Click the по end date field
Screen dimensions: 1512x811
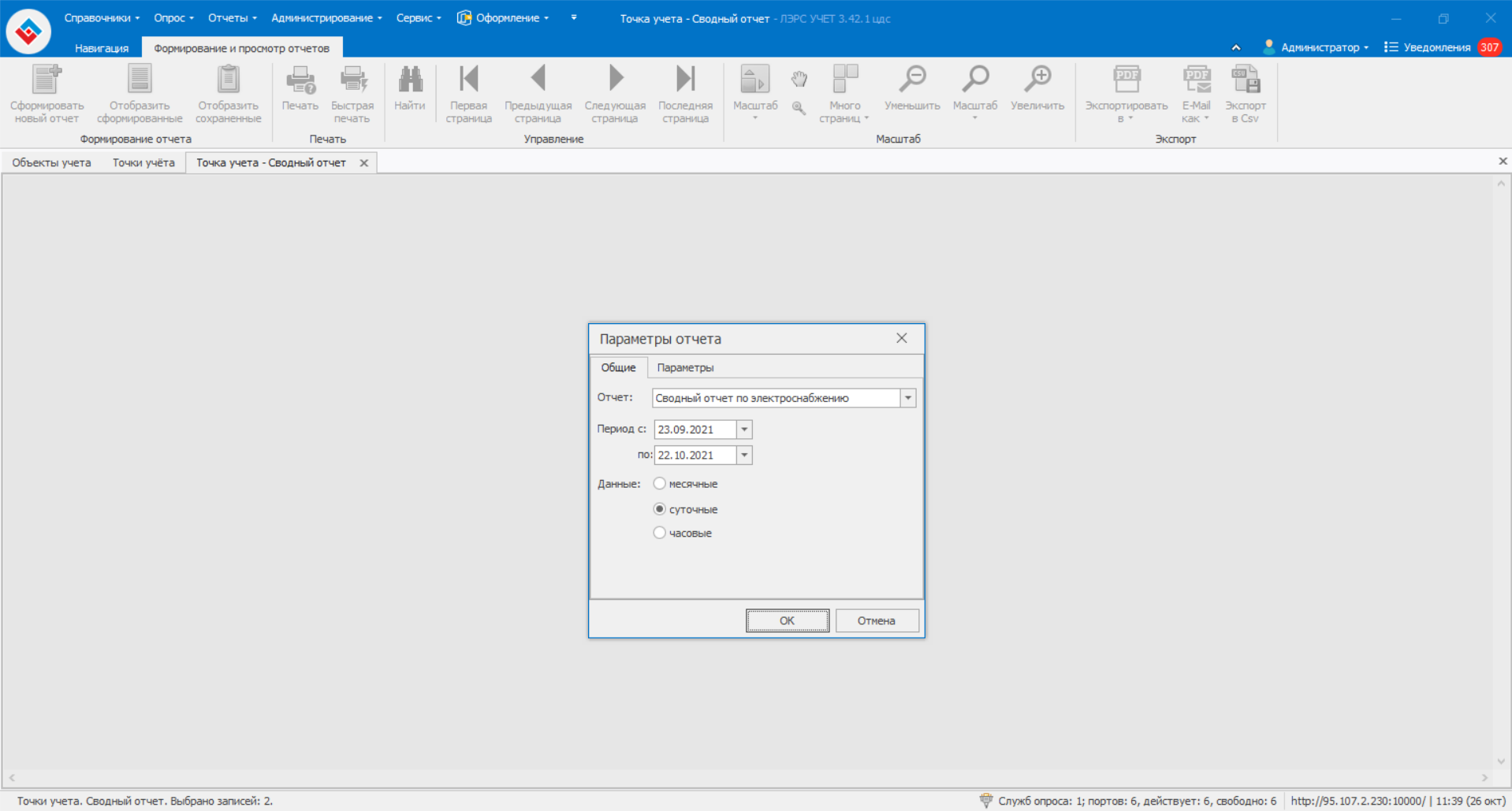695,455
